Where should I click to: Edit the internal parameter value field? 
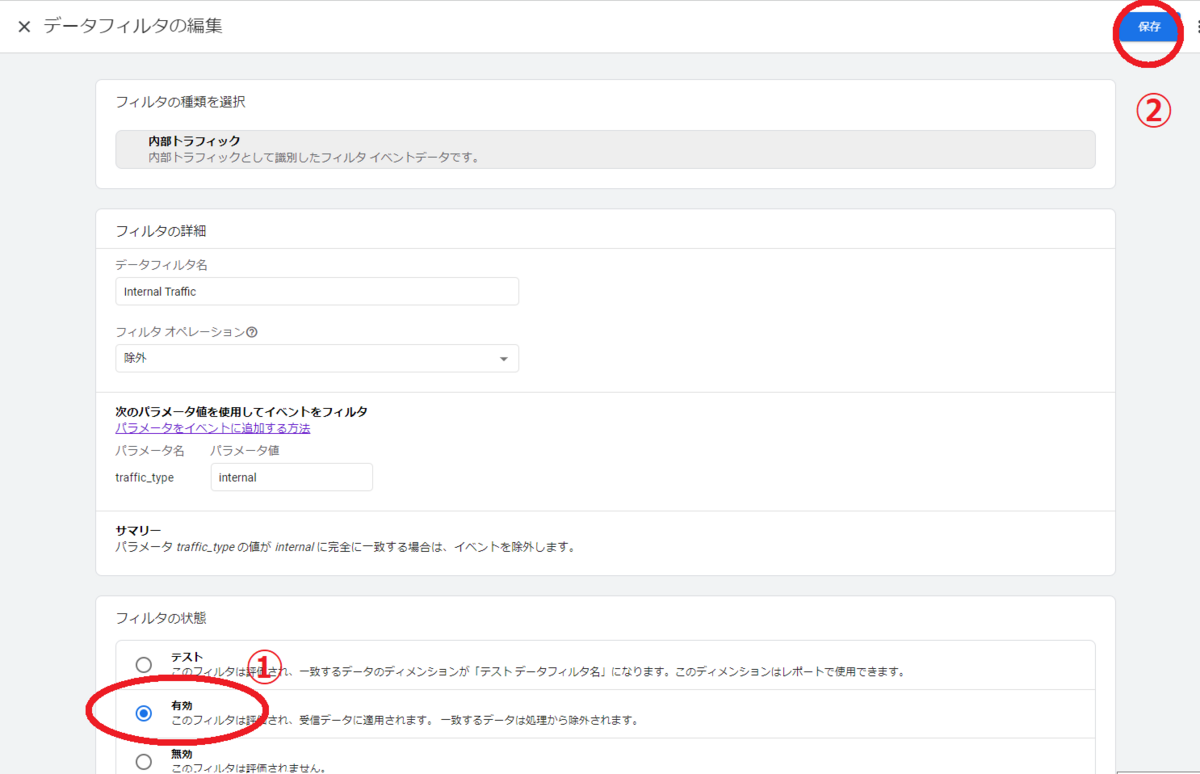point(292,477)
